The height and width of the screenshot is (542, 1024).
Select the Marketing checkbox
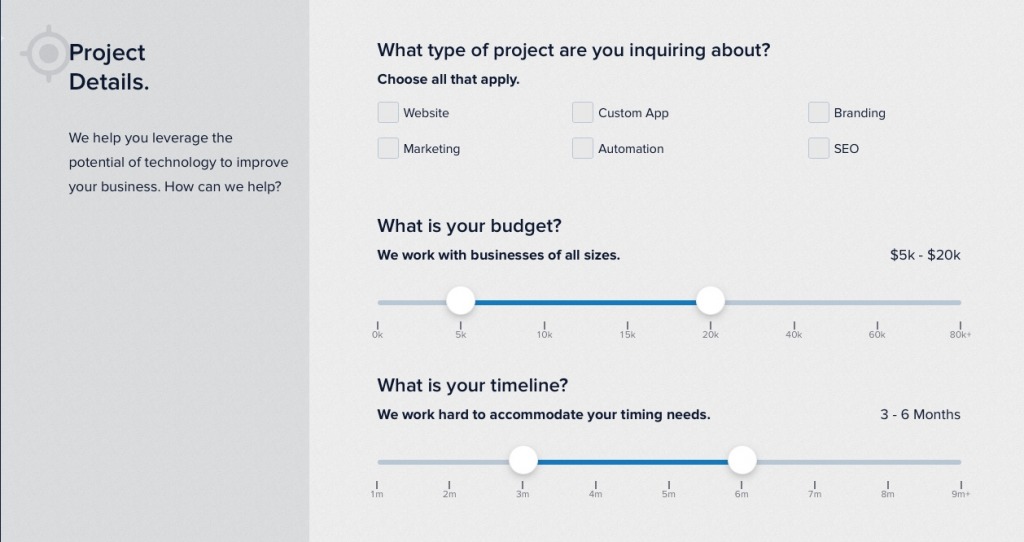(388, 148)
